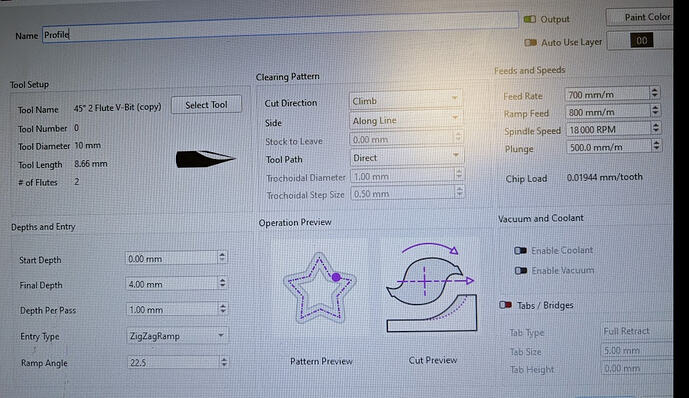The width and height of the screenshot is (689, 398).
Task: Expand the Tool Path dropdown
Action: [x=406, y=157]
